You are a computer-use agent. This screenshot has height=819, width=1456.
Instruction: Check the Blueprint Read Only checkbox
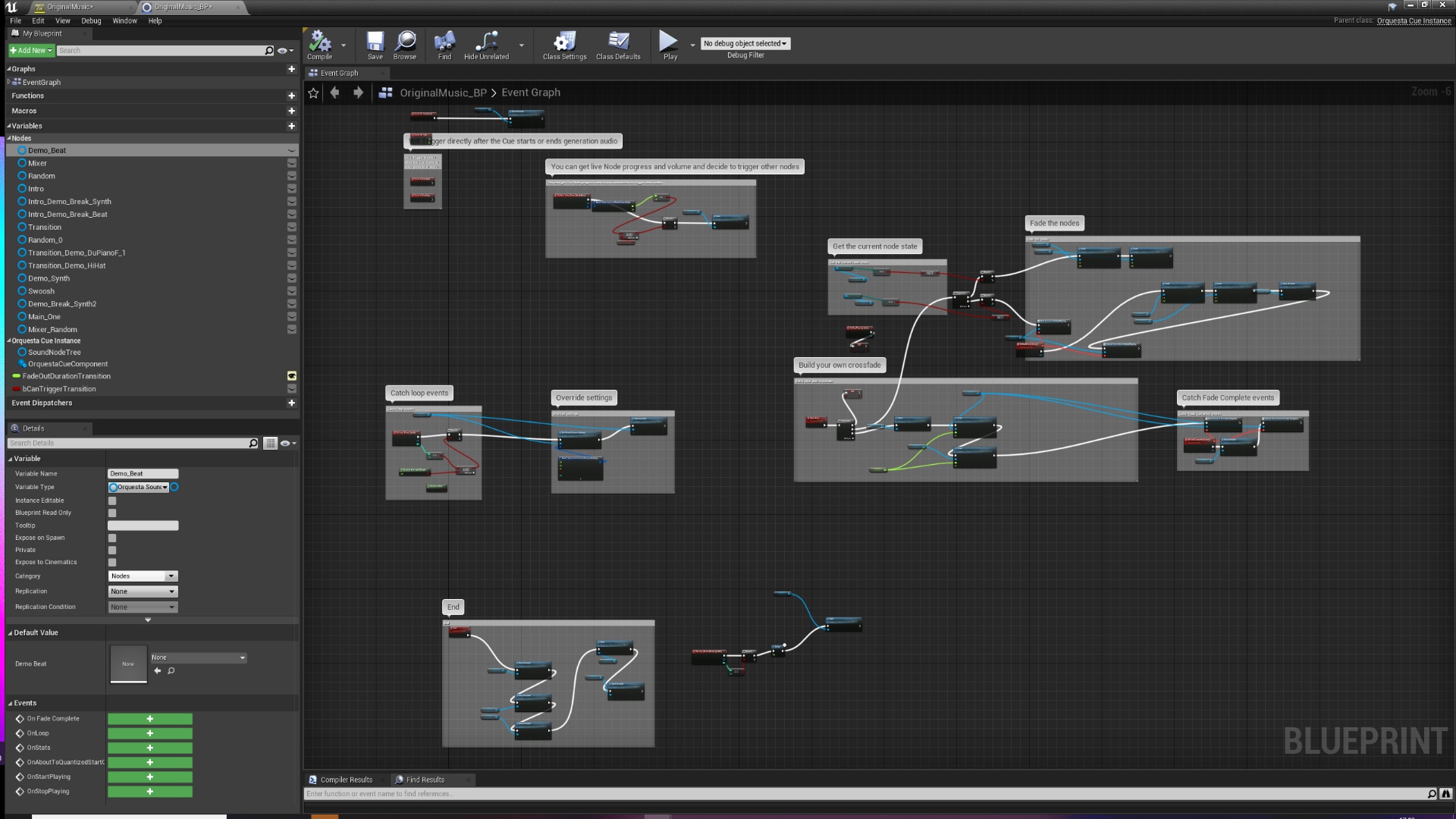112,513
